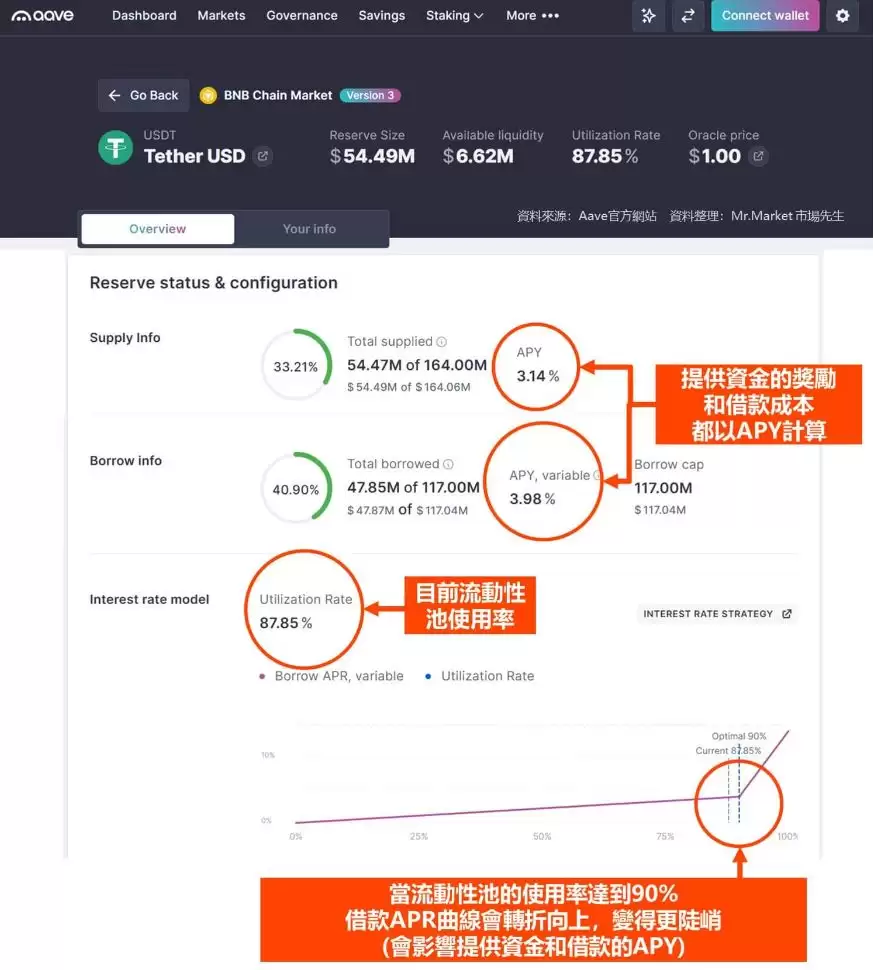The image size is (873, 970).
Task: Open the Governance section
Action: [x=302, y=15]
